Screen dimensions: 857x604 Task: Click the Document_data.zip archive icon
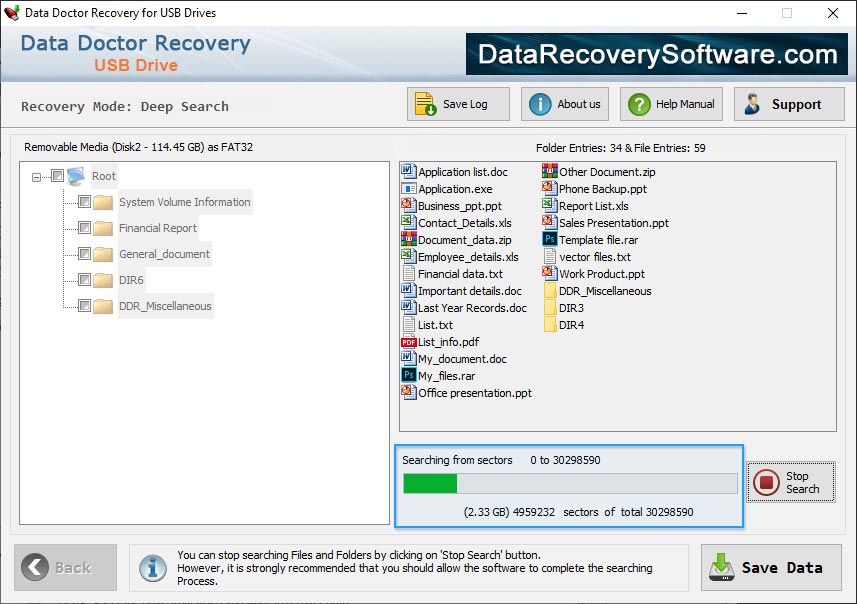(406, 239)
